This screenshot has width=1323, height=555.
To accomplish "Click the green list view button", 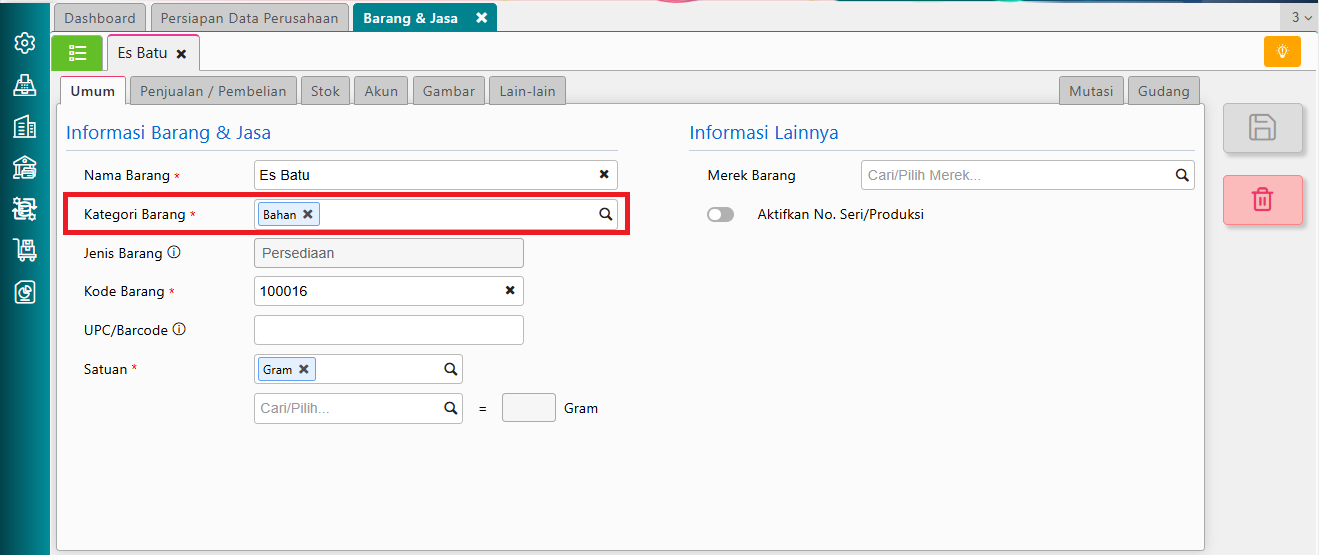I will [77, 53].
